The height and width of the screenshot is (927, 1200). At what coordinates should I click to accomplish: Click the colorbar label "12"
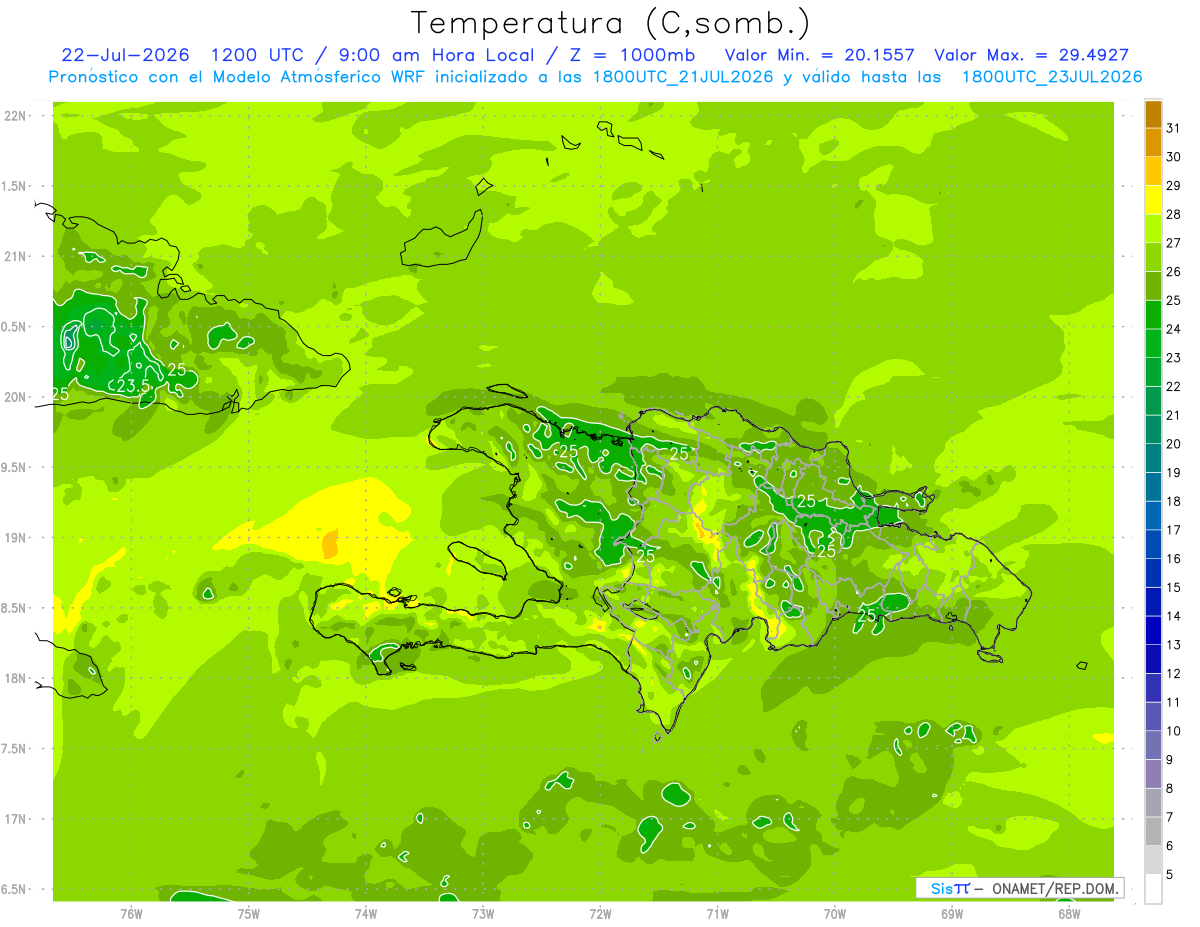pyautogui.click(x=1173, y=673)
